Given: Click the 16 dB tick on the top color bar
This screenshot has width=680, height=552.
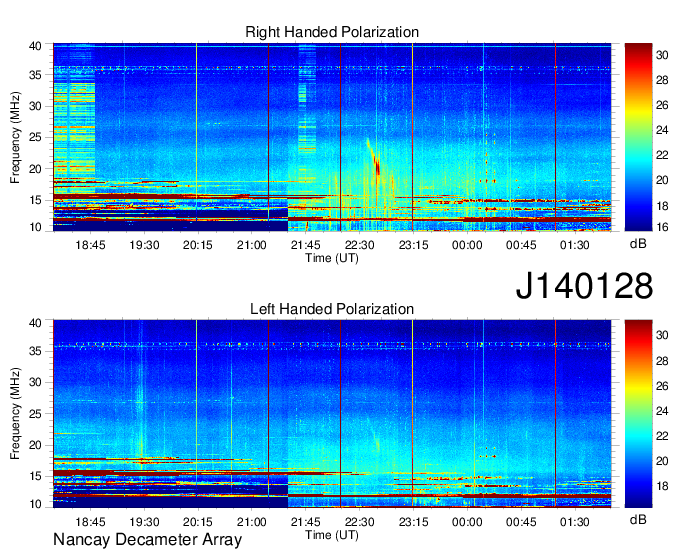Looking at the screenshot, I should point(662,227).
